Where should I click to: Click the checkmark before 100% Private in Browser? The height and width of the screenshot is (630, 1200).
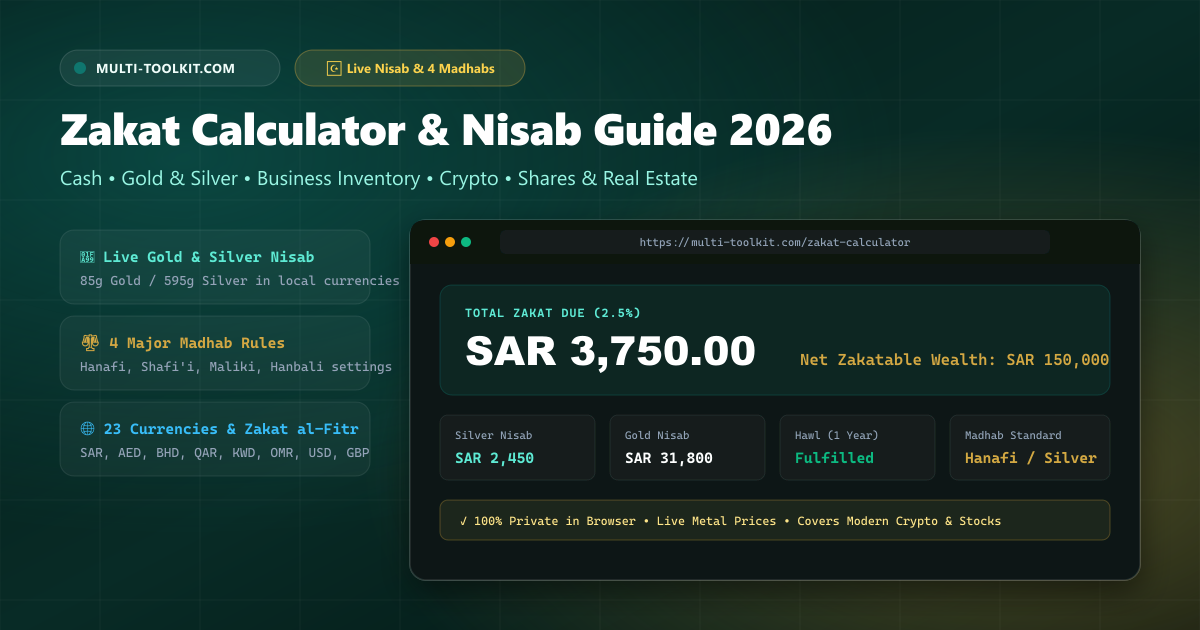(464, 521)
